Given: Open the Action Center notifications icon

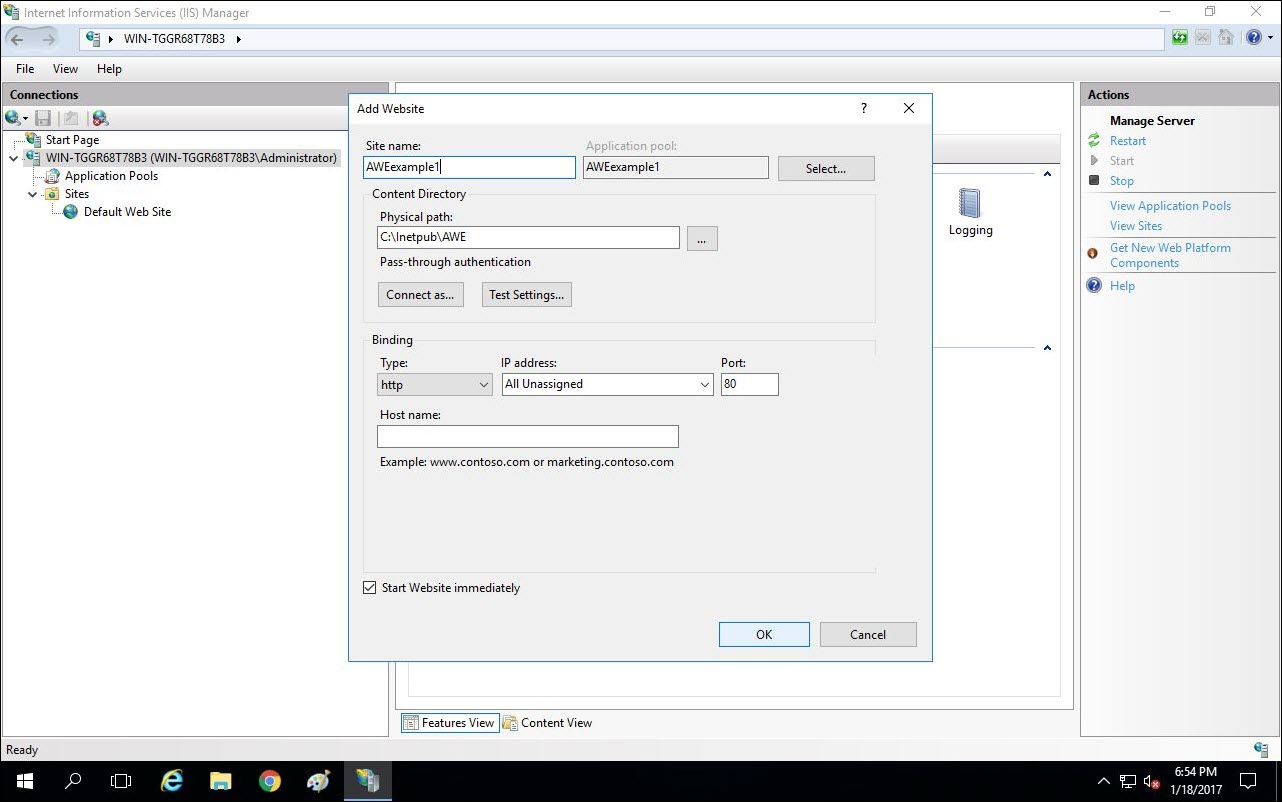Looking at the screenshot, I should tap(1248, 781).
